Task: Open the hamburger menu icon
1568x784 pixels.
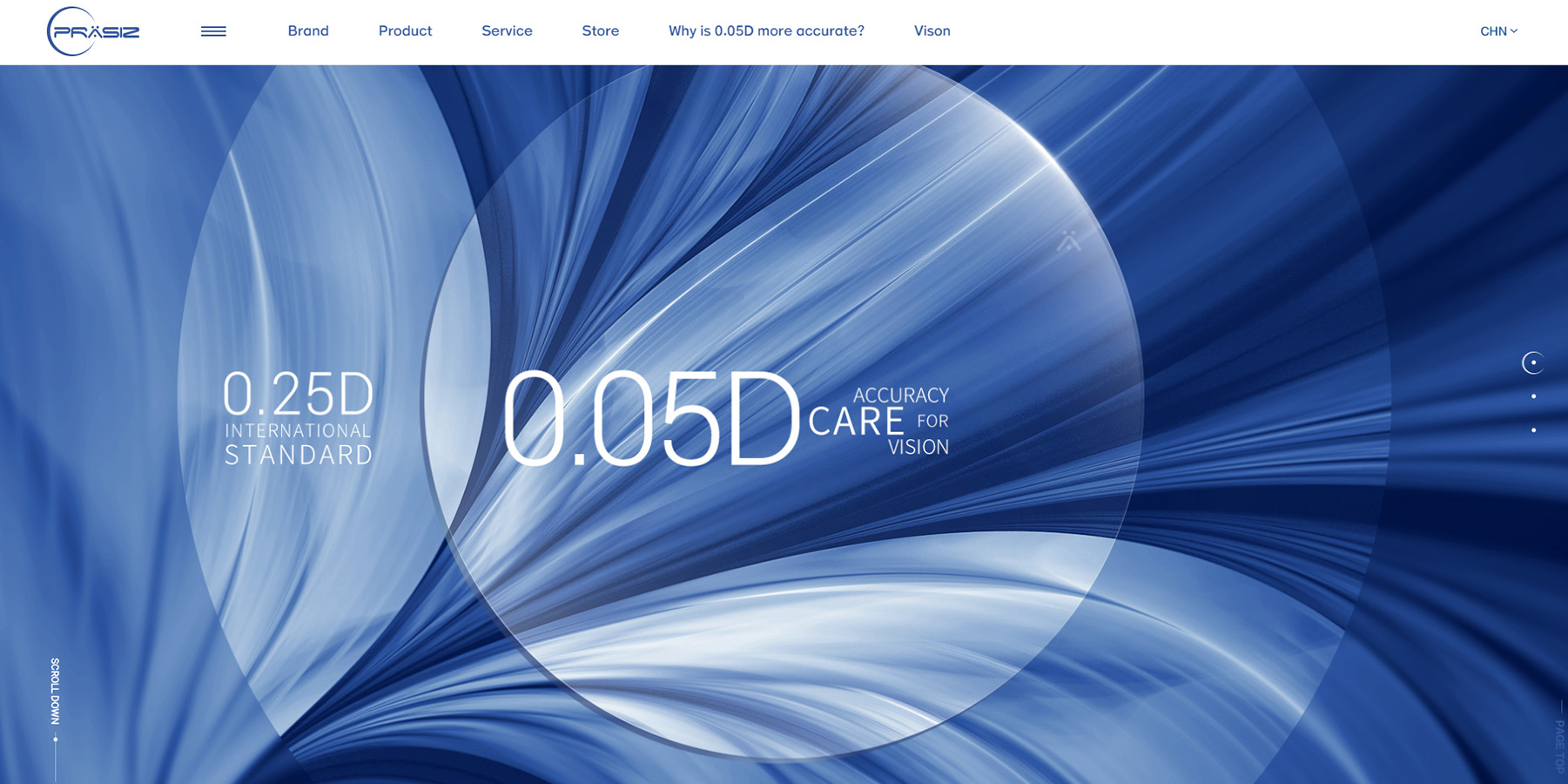Action: pos(213,31)
